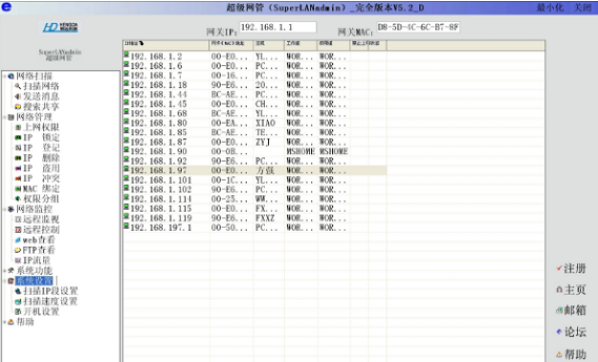
Task: Open the IP流量 traffic item
Action: point(36,261)
